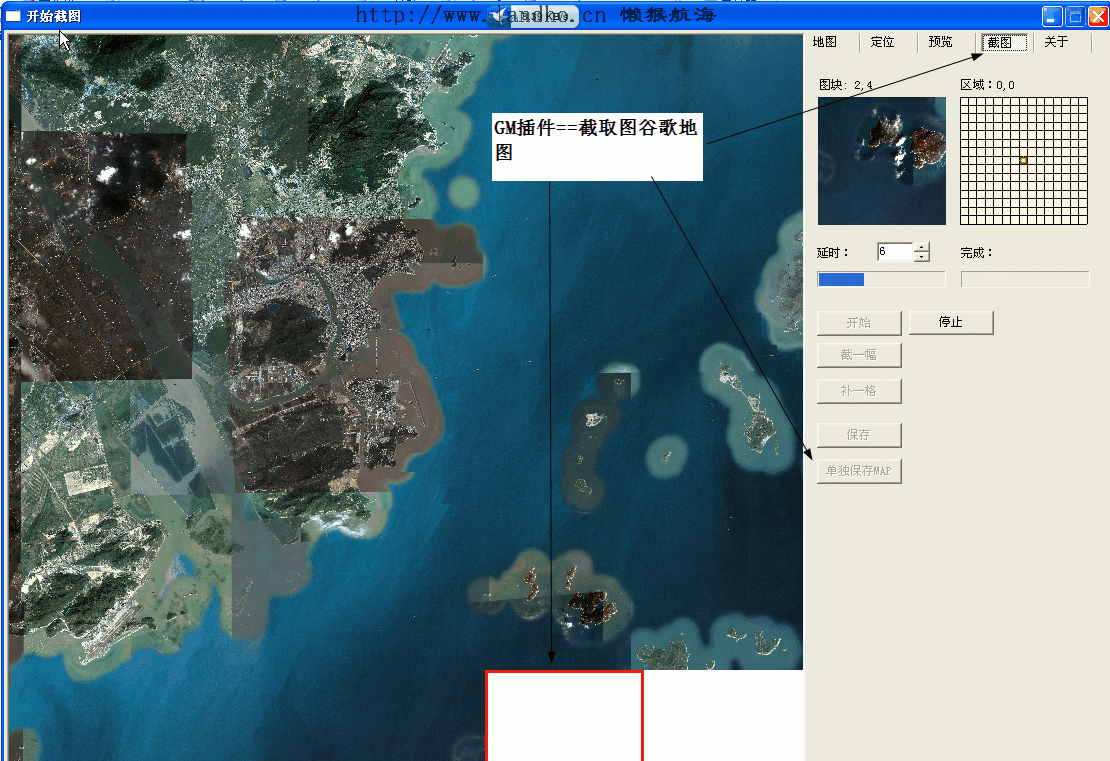
Task: Click the 停止 button
Action: (951, 322)
